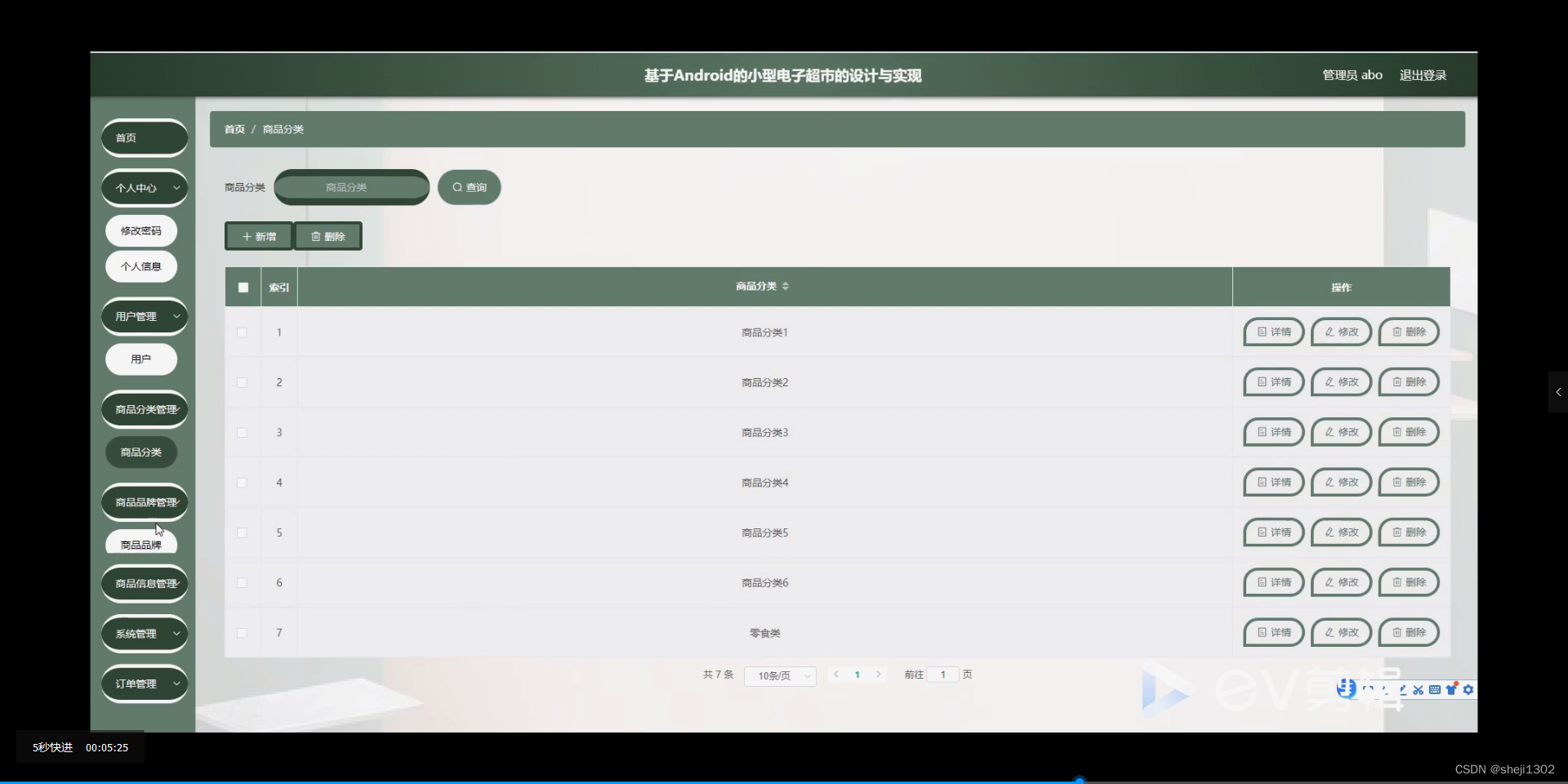Viewport: 1568px width, 784px height.
Task: Open the 10条/页 page-size dropdown
Action: point(779,675)
